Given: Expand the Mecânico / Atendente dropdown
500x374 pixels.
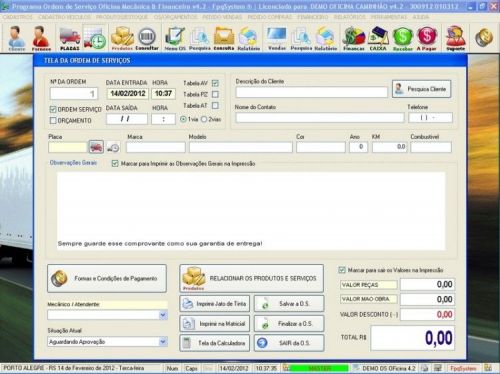Looking at the screenshot, I should click(163, 315).
